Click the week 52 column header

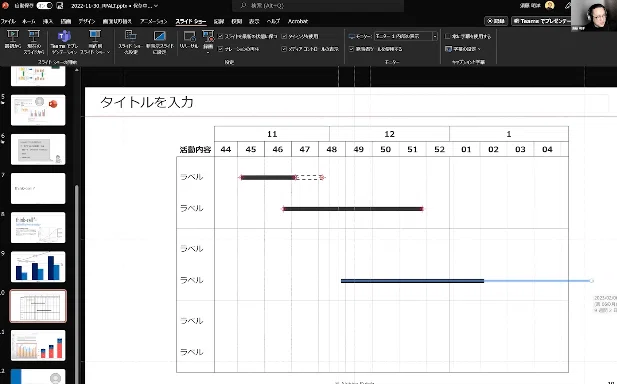[439, 150]
